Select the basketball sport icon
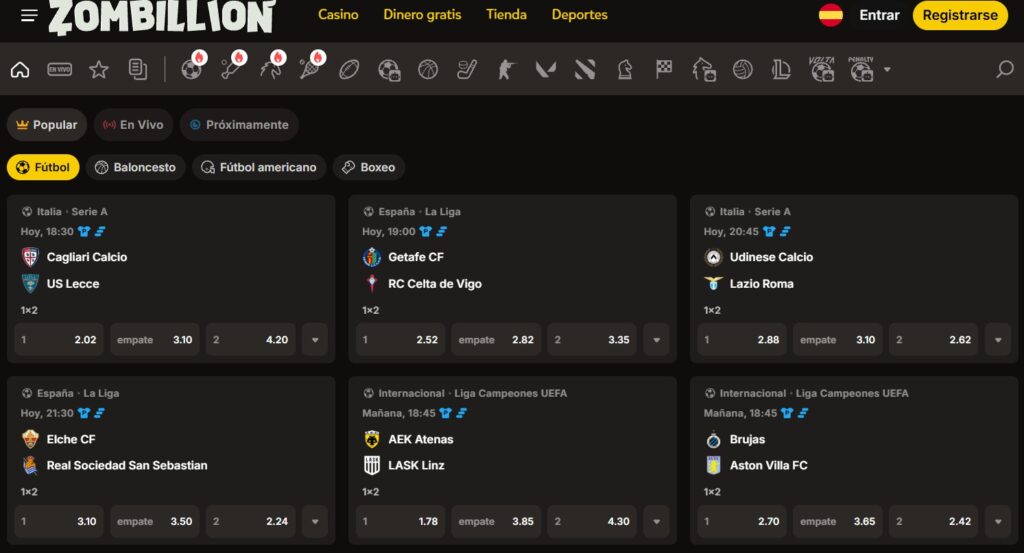 [x=428, y=69]
